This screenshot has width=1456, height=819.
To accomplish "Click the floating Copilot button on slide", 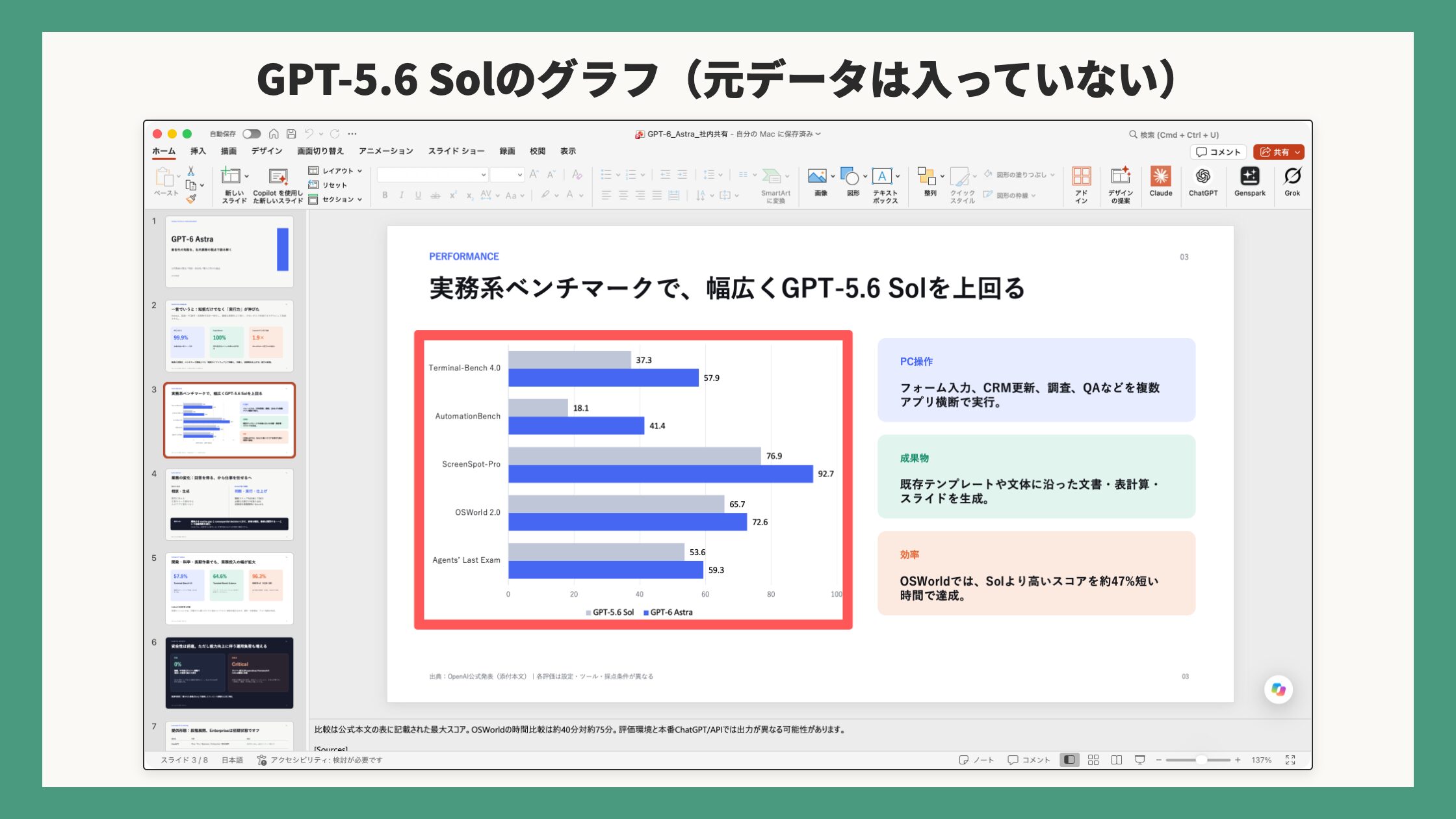I will pos(1278,690).
